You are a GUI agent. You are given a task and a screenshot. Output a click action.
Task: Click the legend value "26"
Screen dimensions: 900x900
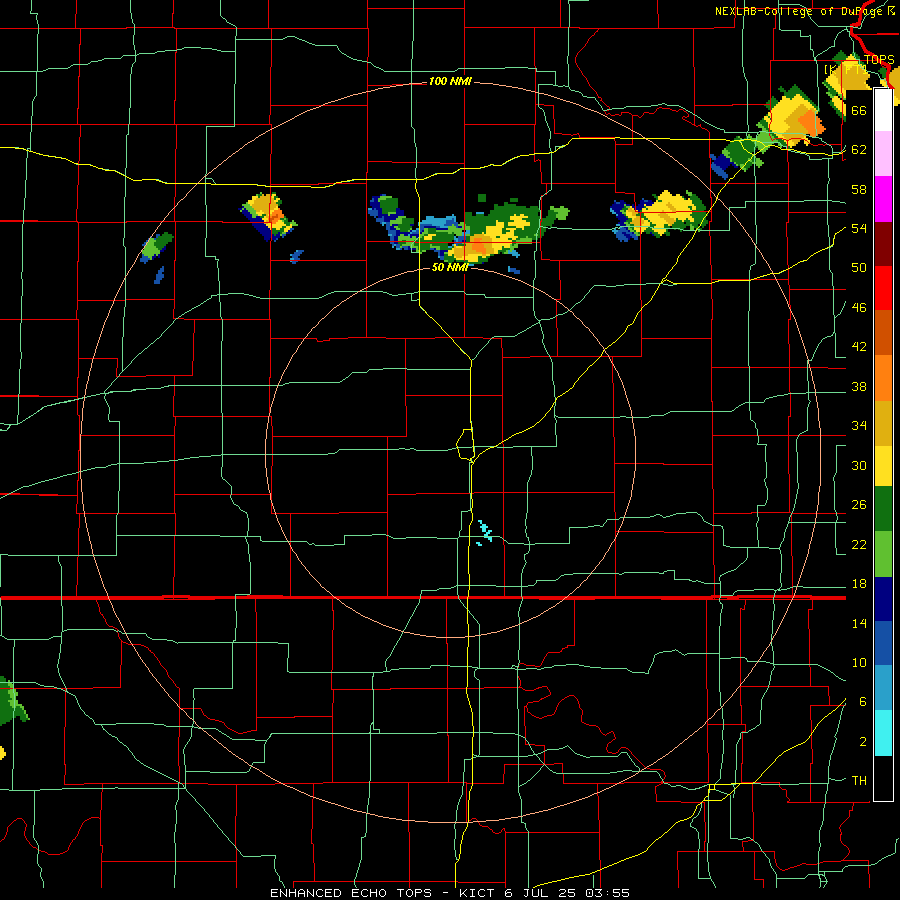(x=859, y=505)
